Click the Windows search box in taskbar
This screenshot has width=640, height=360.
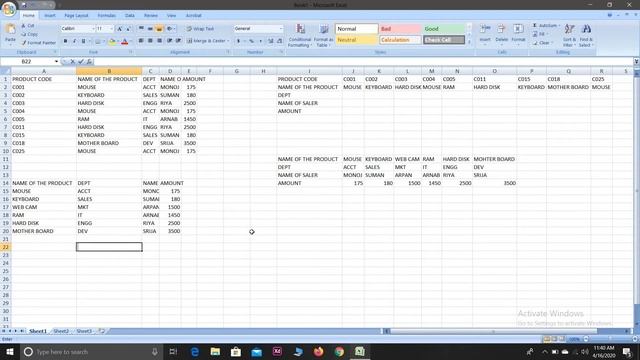92,351
